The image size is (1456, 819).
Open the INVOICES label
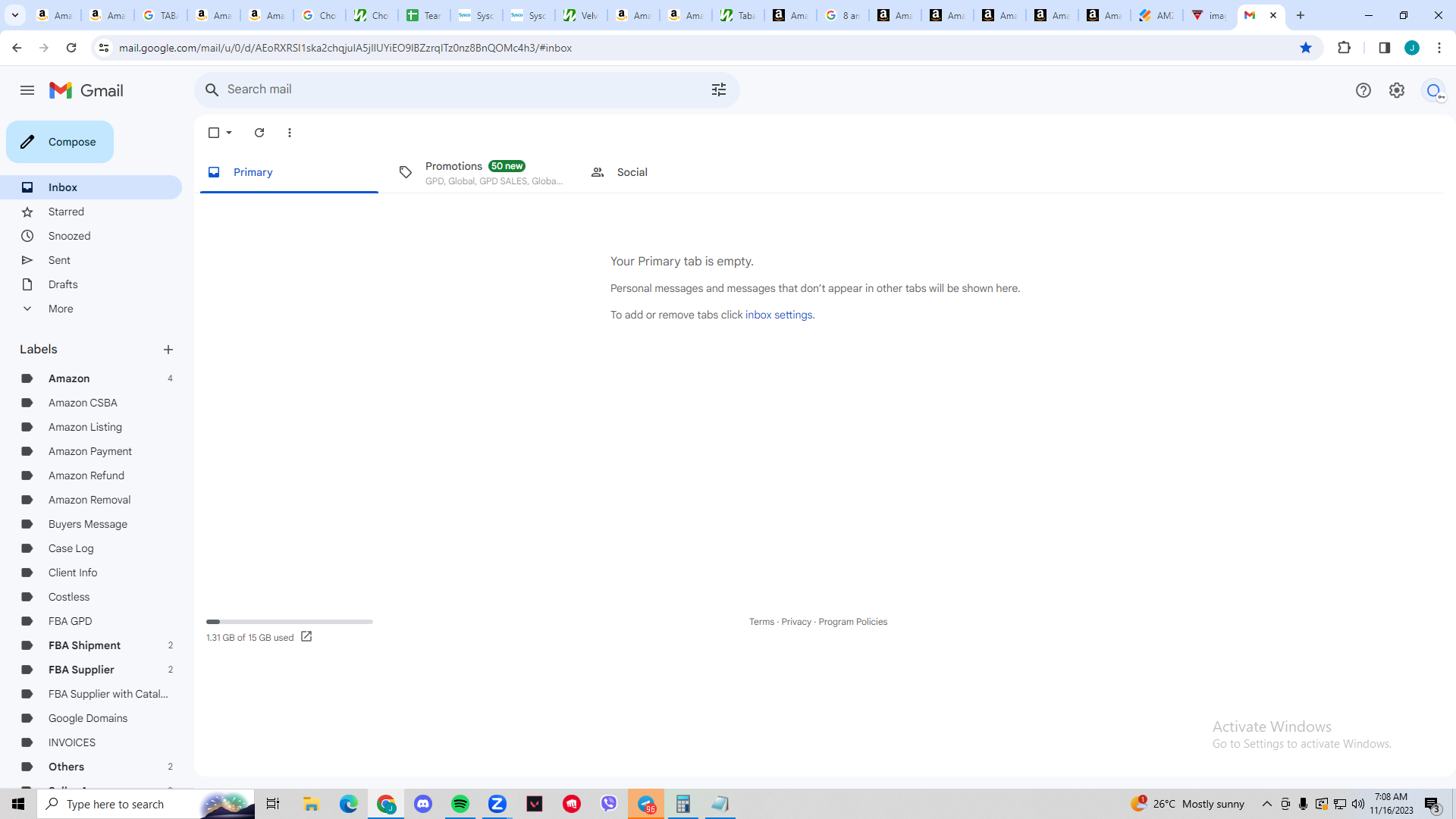pos(91,742)
